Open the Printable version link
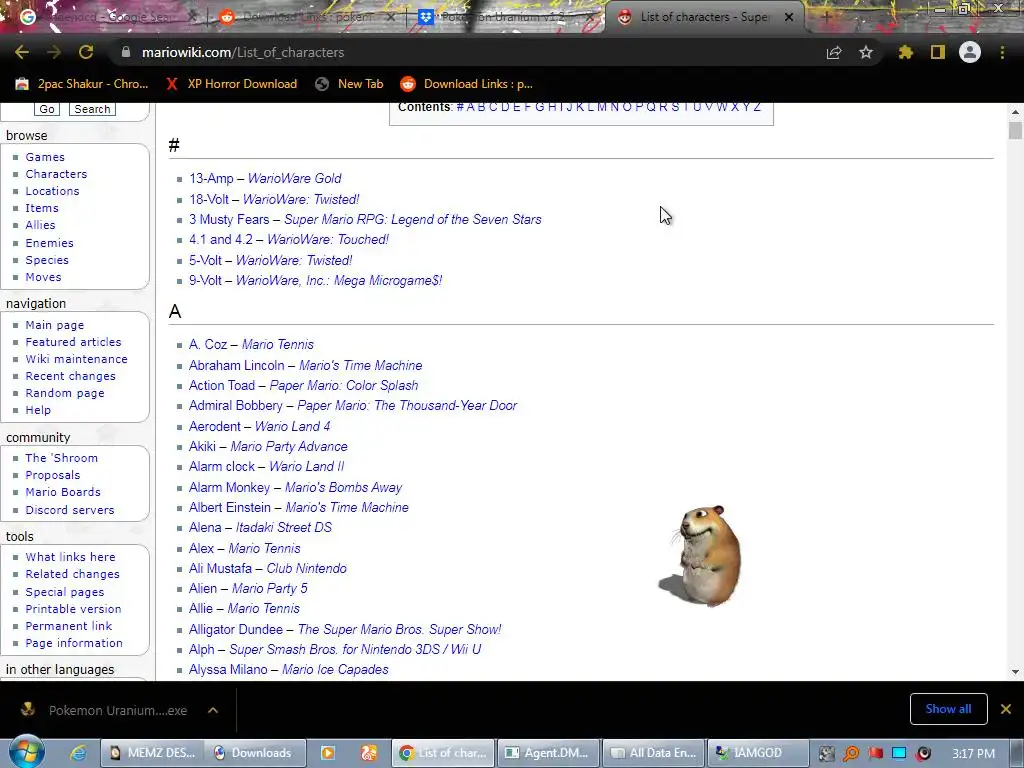Image resolution: width=1024 pixels, height=768 pixels. coord(73,609)
